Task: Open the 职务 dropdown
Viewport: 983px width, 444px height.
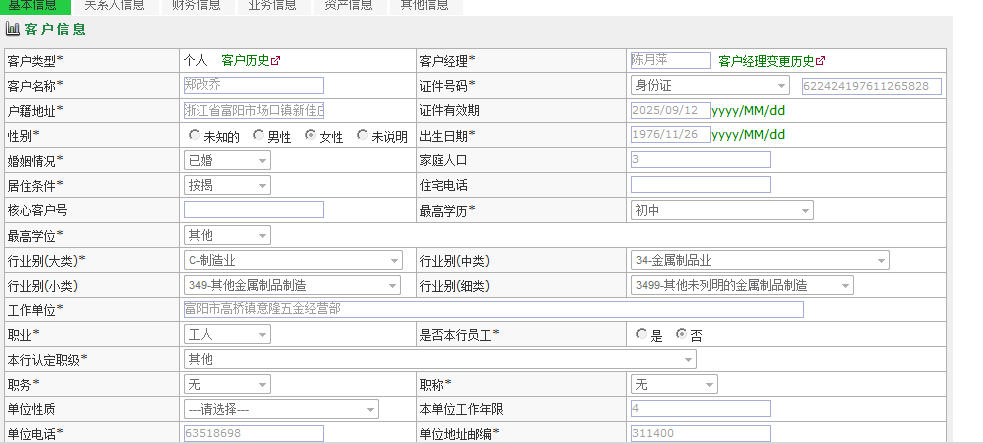Action: click(x=227, y=384)
